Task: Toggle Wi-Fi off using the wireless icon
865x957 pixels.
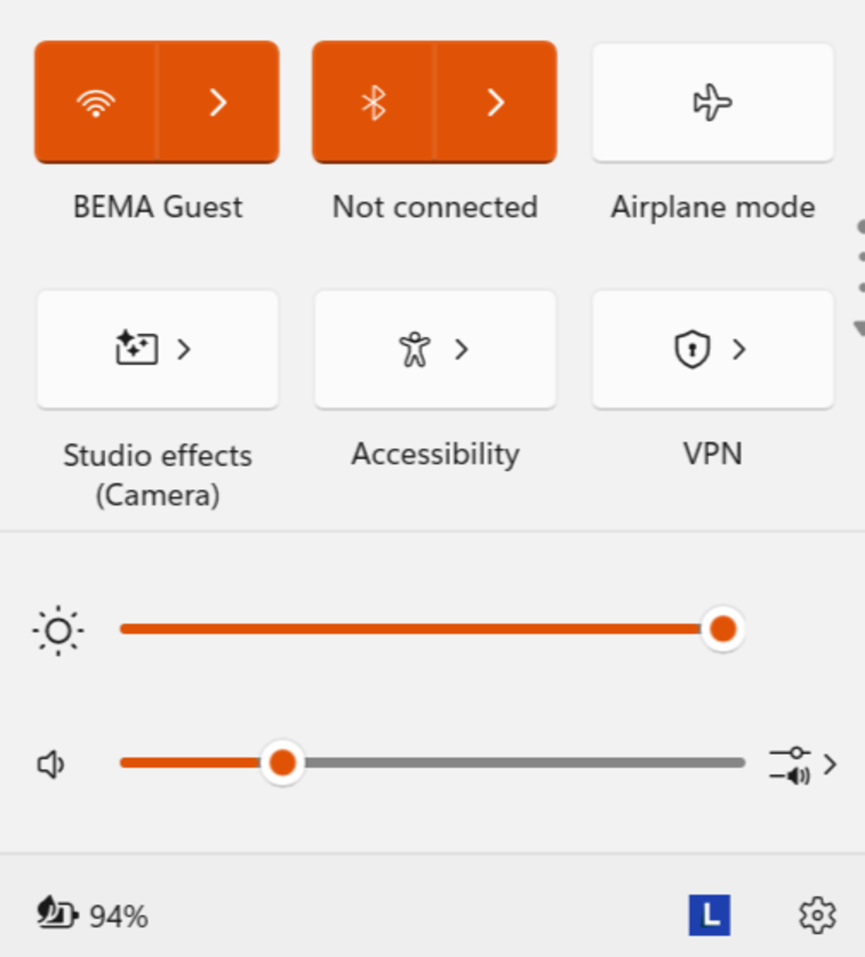Action: pyautogui.click(x=96, y=103)
